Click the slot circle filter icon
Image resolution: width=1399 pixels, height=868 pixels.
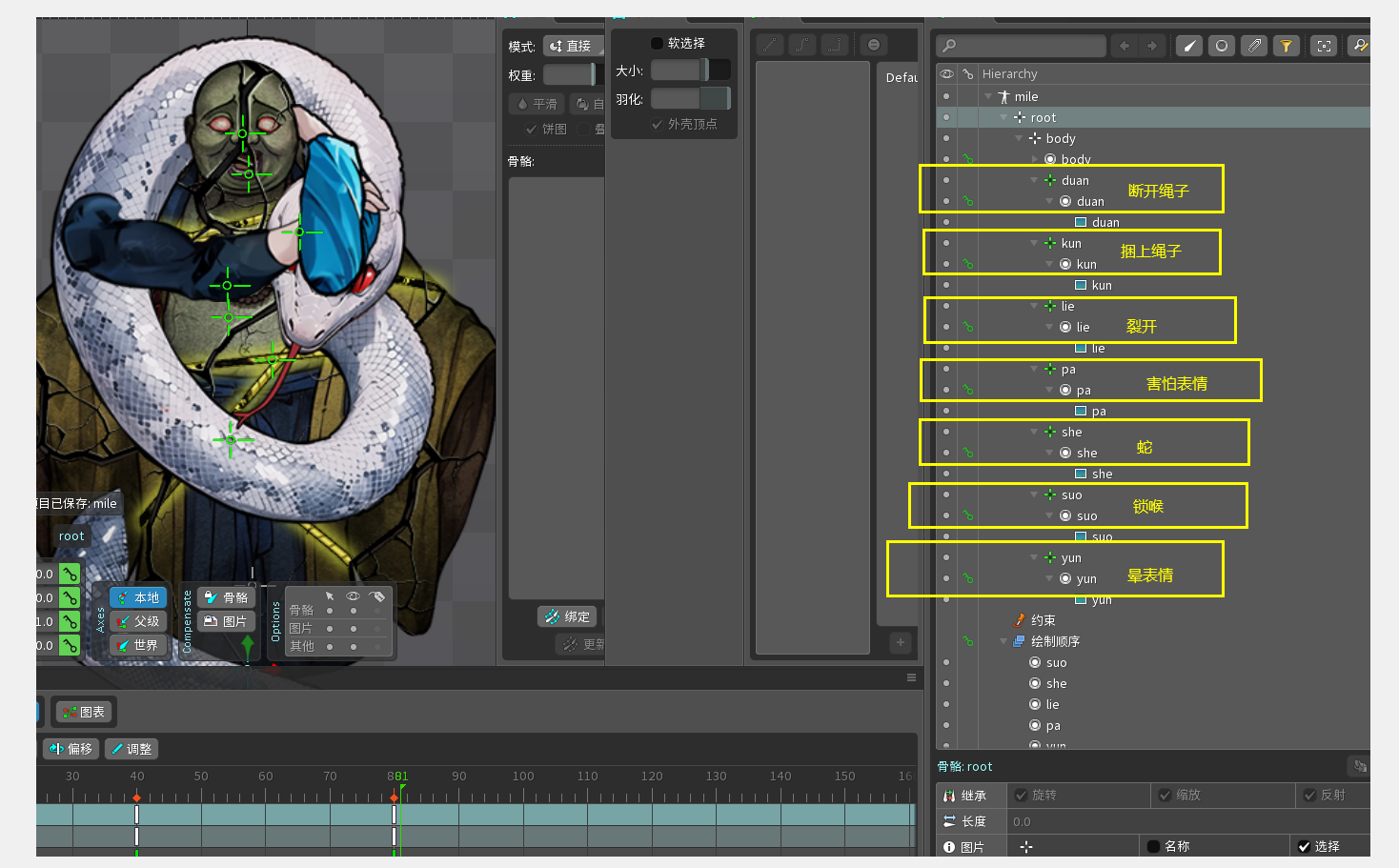tap(1222, 46)
